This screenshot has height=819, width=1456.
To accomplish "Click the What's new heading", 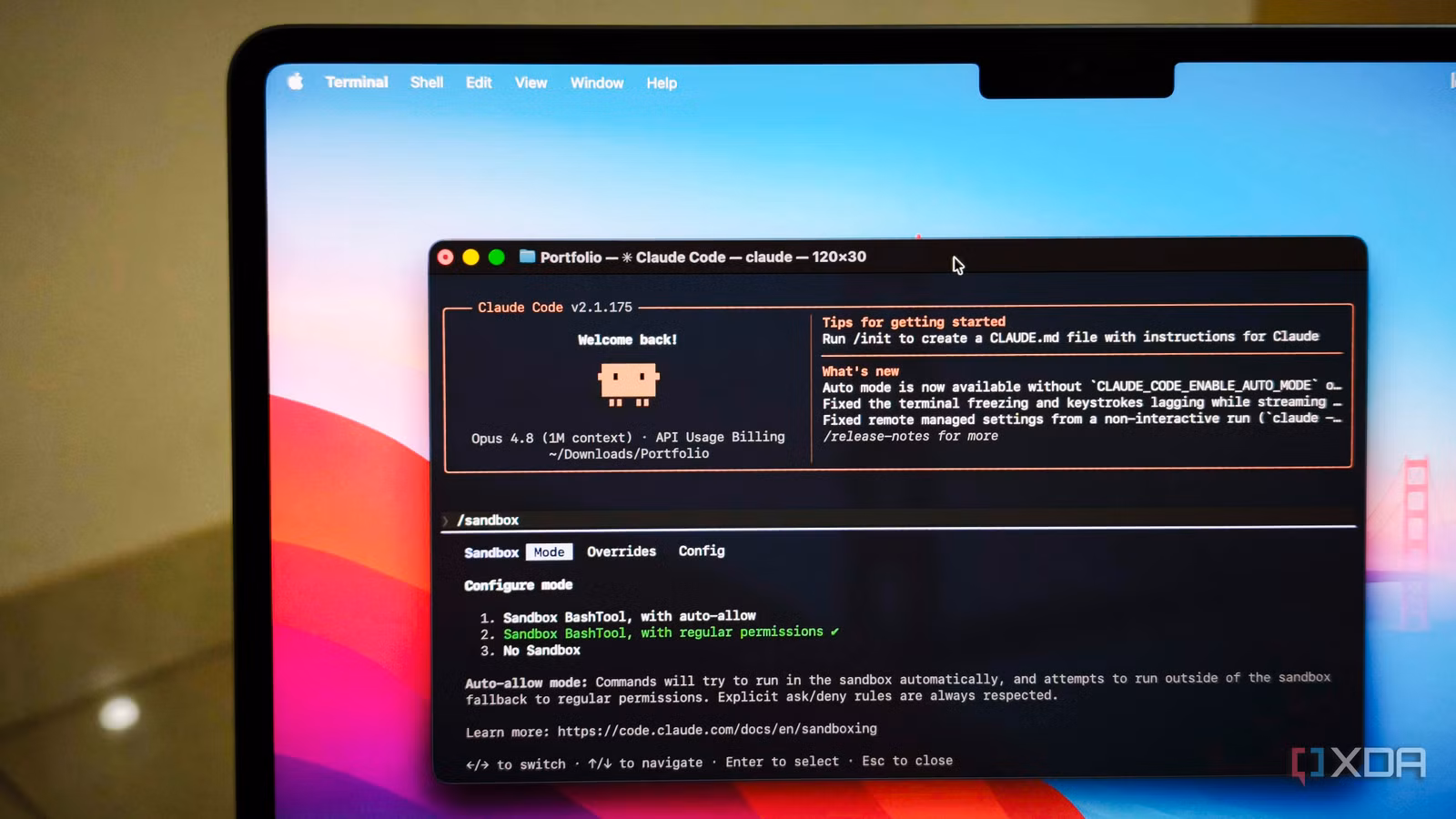I will pos(860,371).
